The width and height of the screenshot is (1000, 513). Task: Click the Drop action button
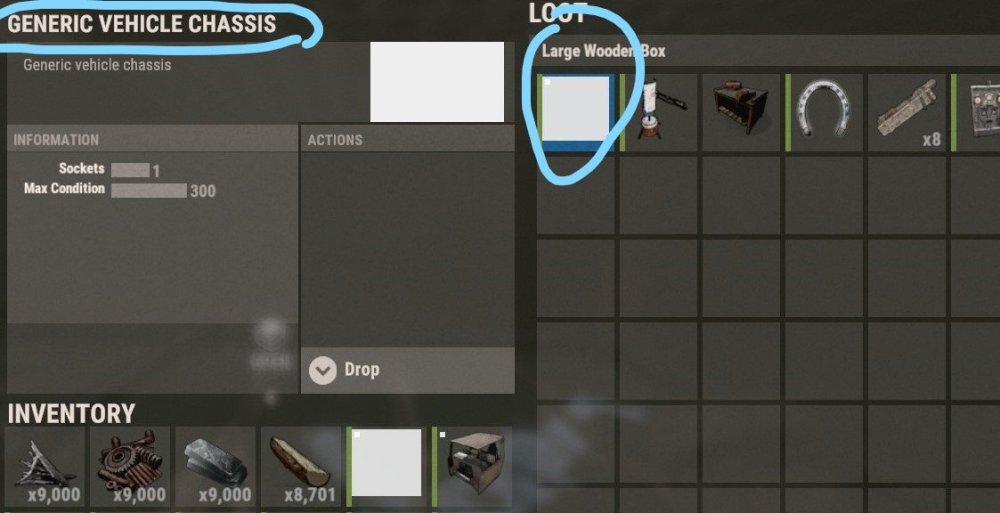coord(408,370)
